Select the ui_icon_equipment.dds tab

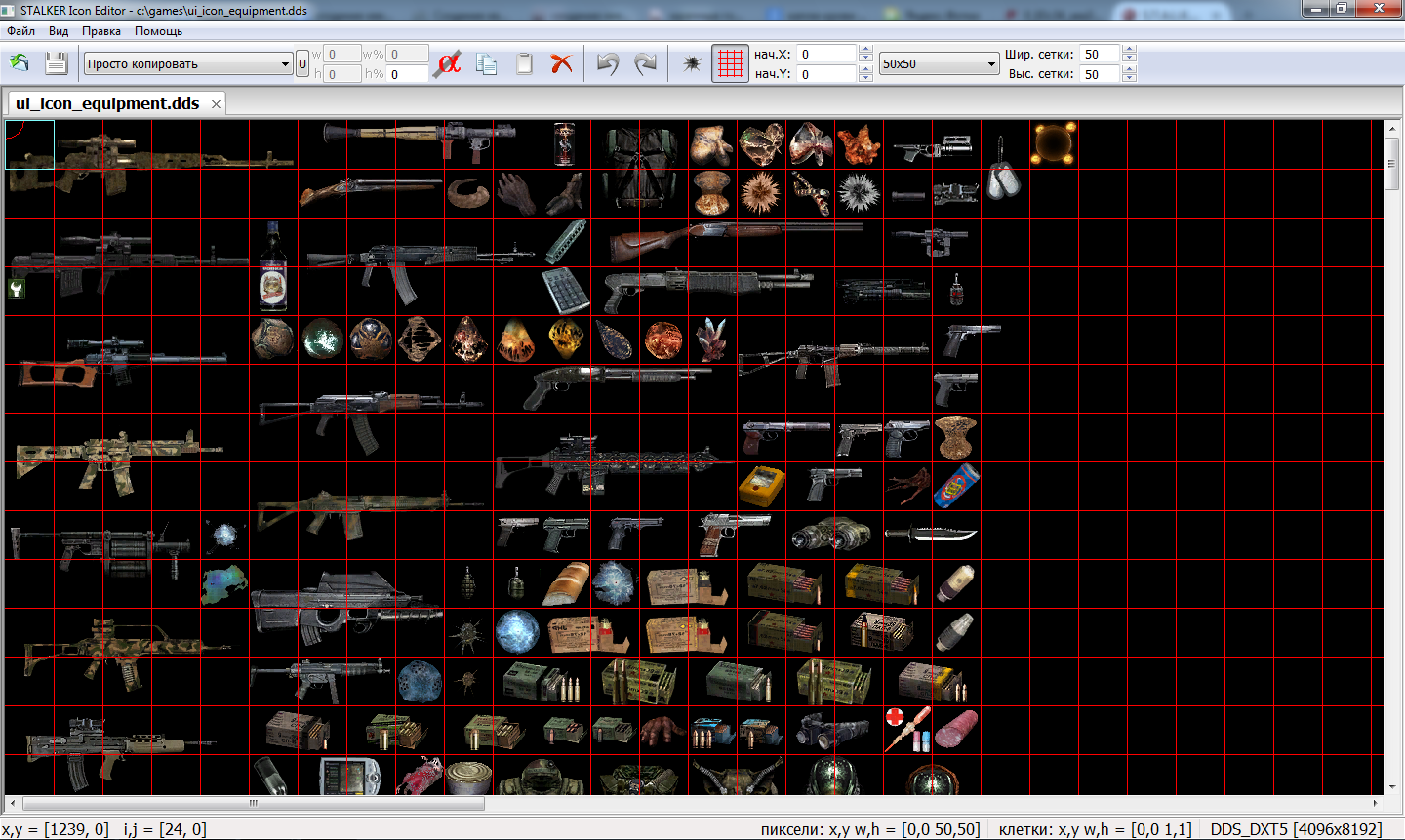(107, 103)
